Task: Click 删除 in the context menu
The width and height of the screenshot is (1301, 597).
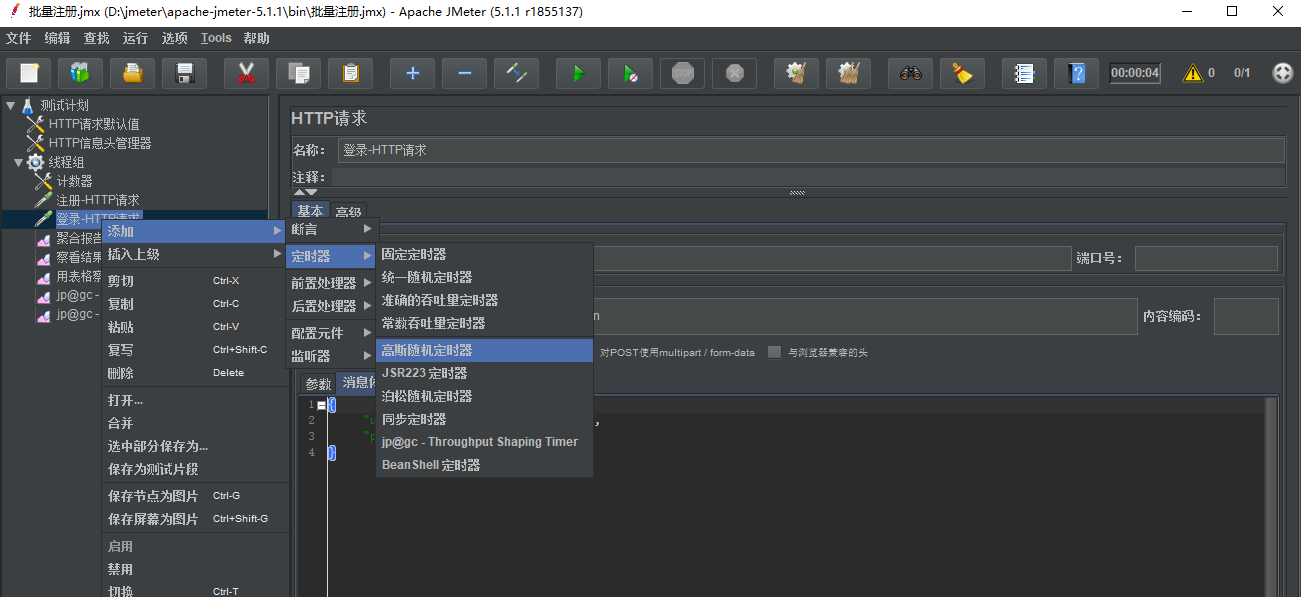Action: coord(194,373)
